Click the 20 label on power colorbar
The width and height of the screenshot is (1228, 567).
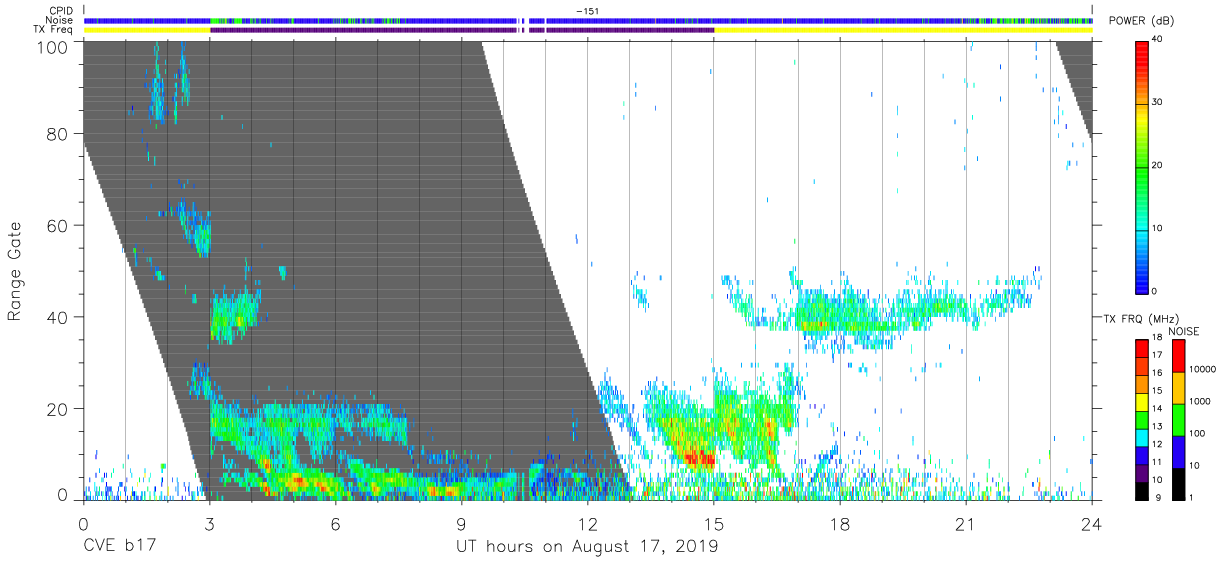click(x=1158, y=165)
